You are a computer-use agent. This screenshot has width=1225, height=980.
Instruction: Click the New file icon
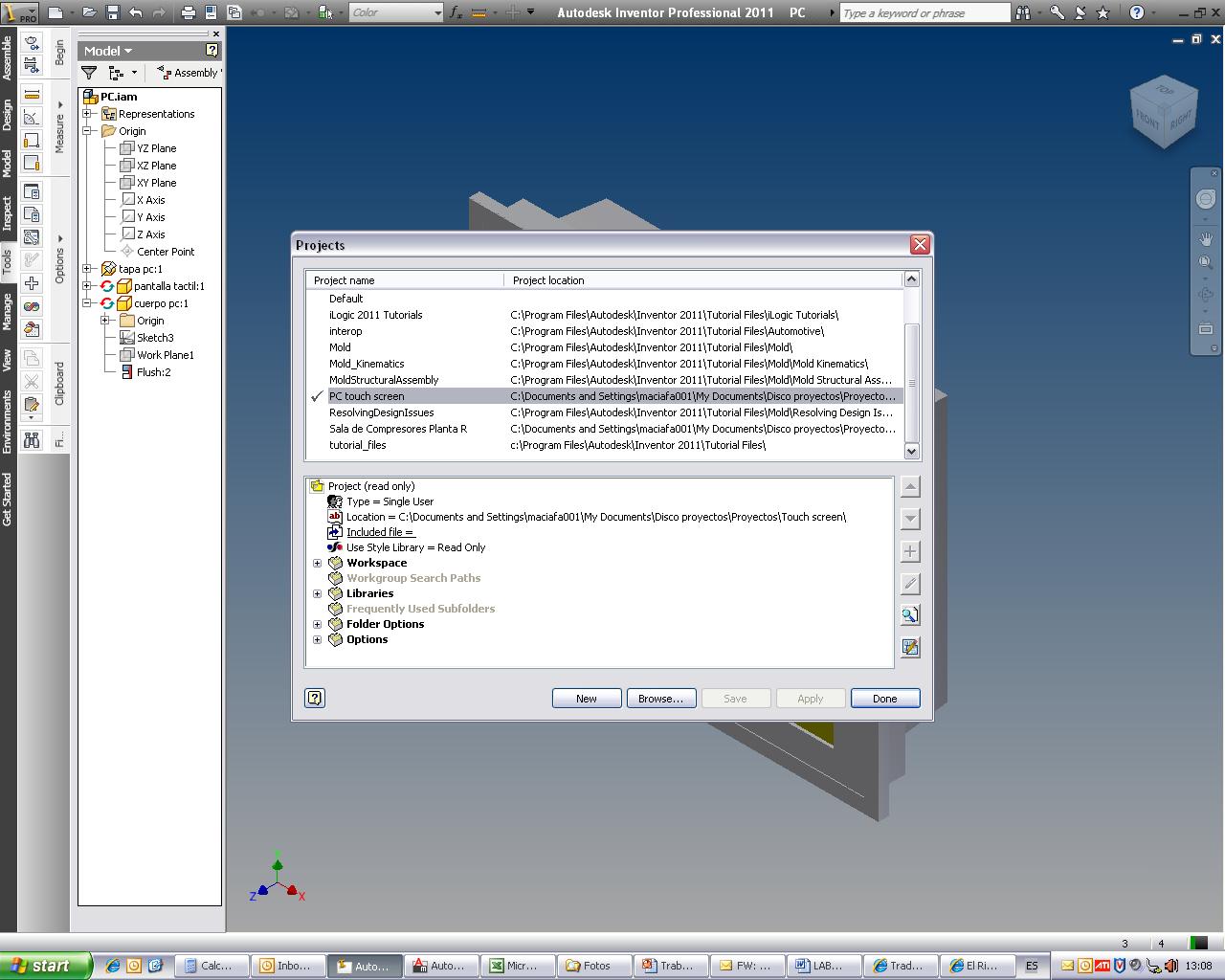coord(56,12)
